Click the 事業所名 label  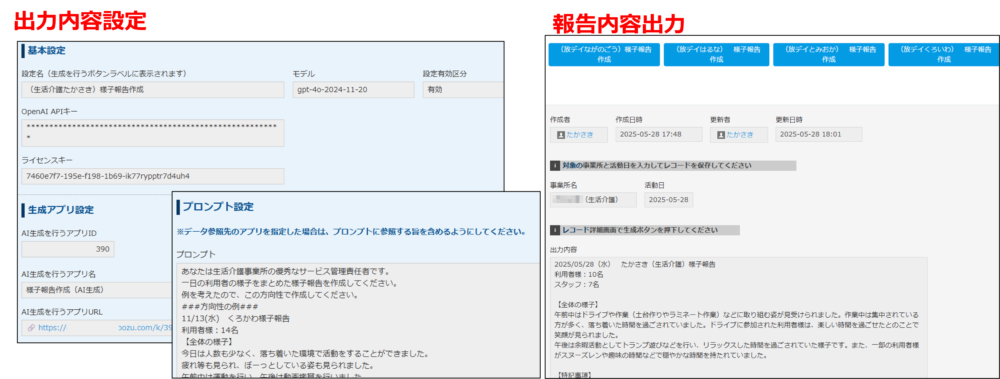point(564,185)
